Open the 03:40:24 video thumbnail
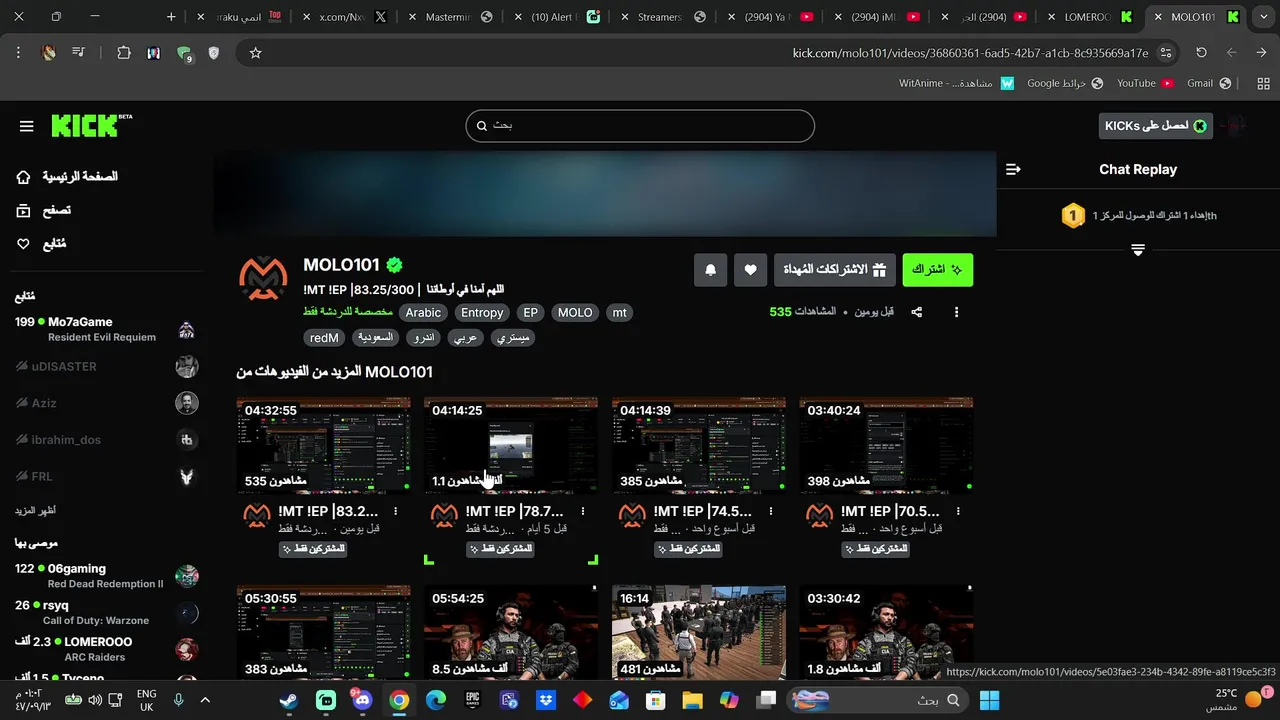1280x720 pixels. tap(886, 446)
